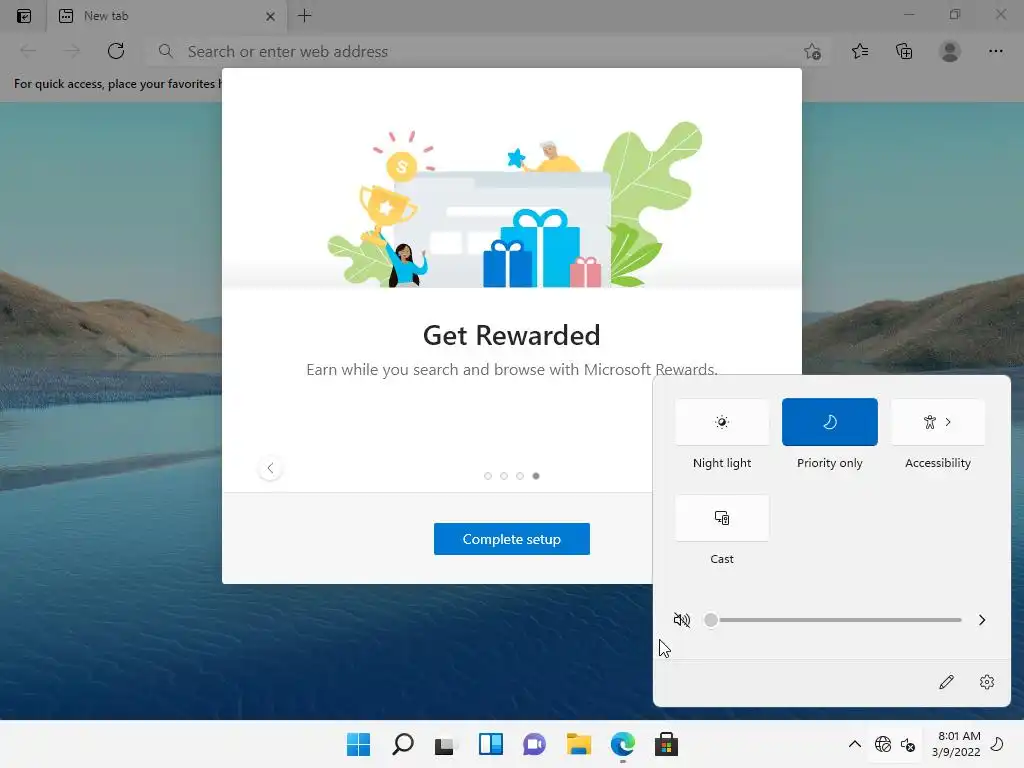The width and height of the screenshot is (1024, 768).
Task: Show hidden tray icons chevron
Action: (854, 744)
